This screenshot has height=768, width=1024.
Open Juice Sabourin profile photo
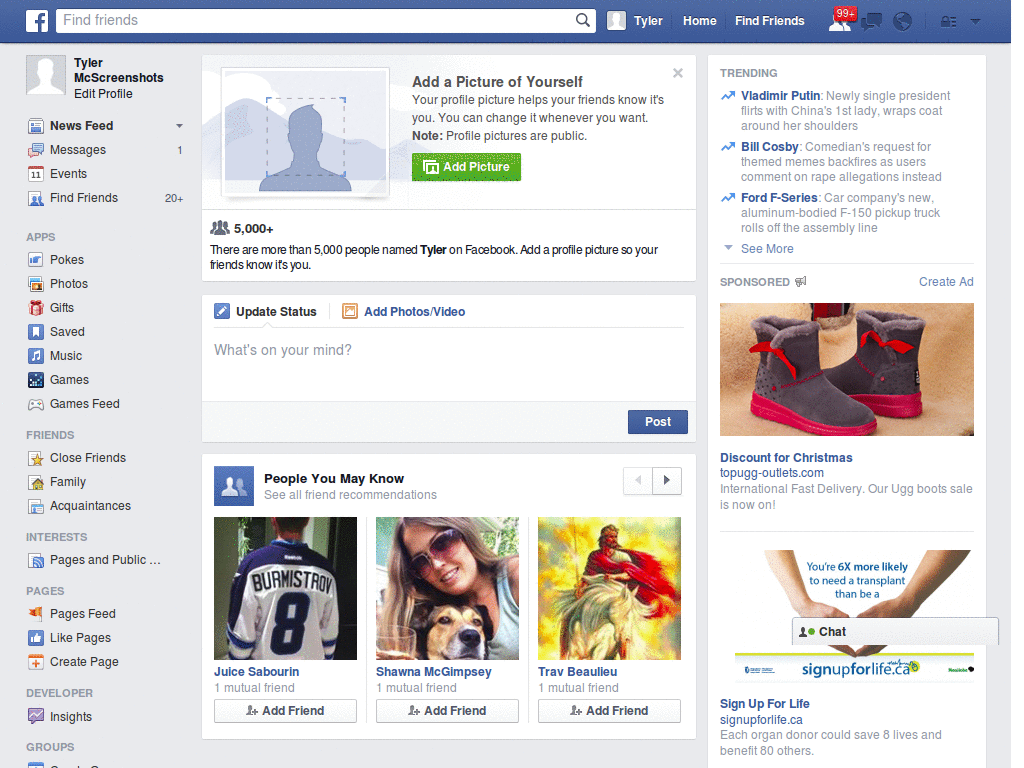(x=285, y=588)
